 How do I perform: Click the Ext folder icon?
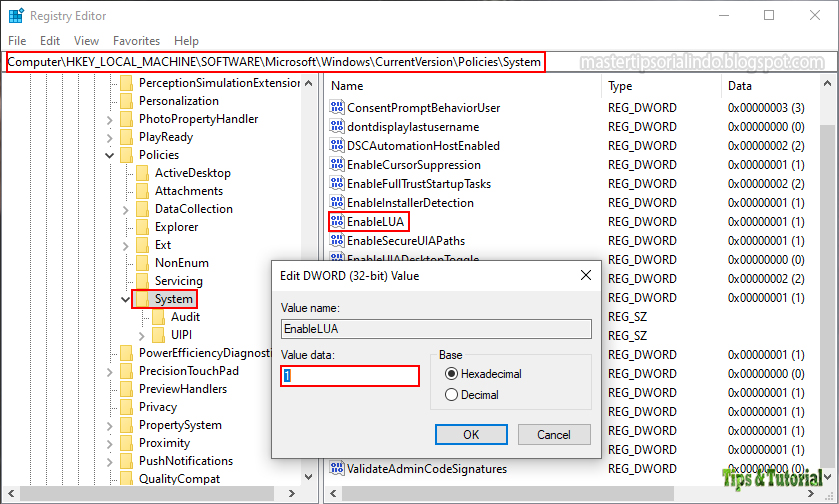click(x=143, y=245)
